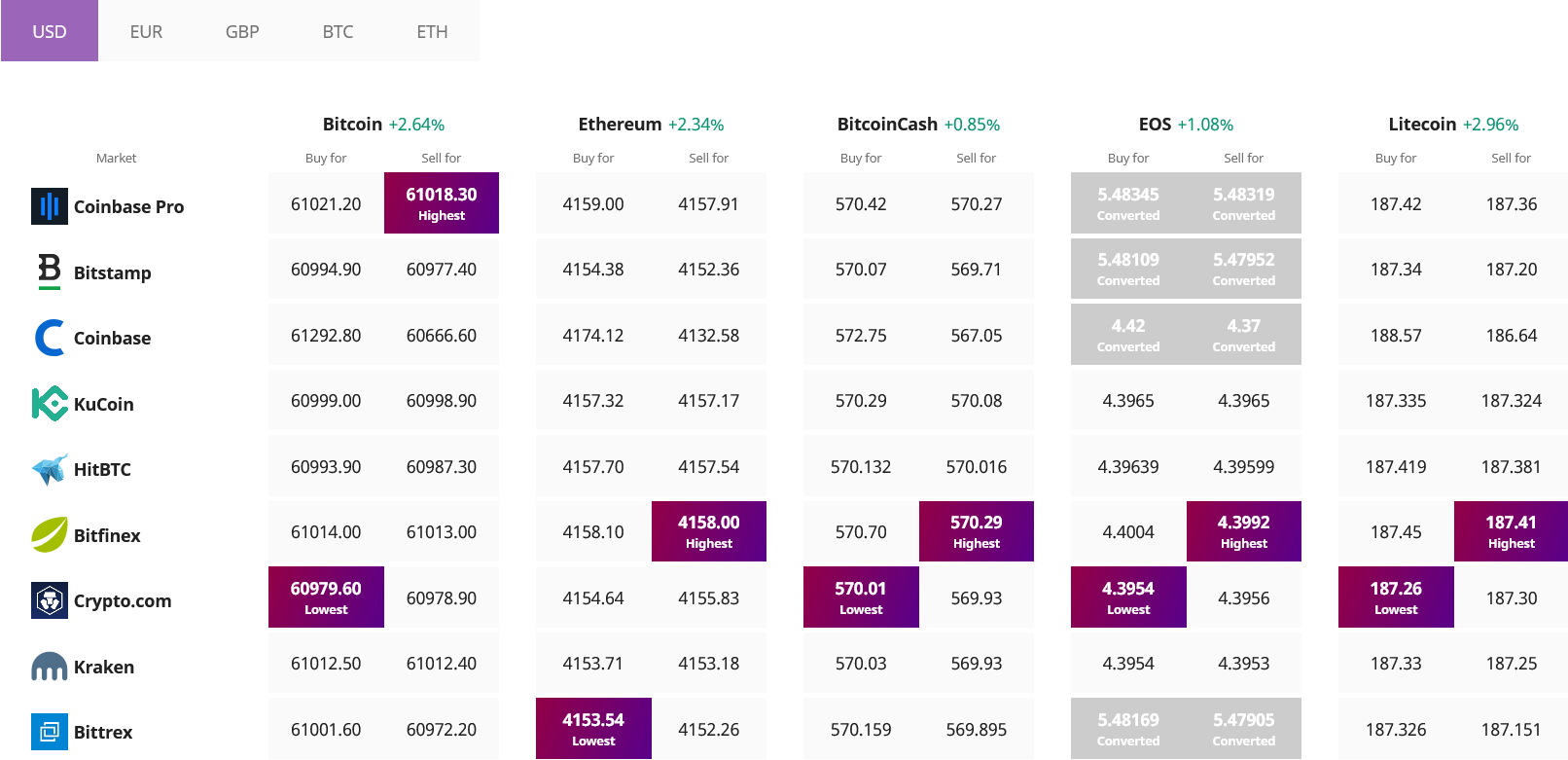Click the Coinbase Pro logo icon
The image size is (1568, 760).
click(50, 206)
